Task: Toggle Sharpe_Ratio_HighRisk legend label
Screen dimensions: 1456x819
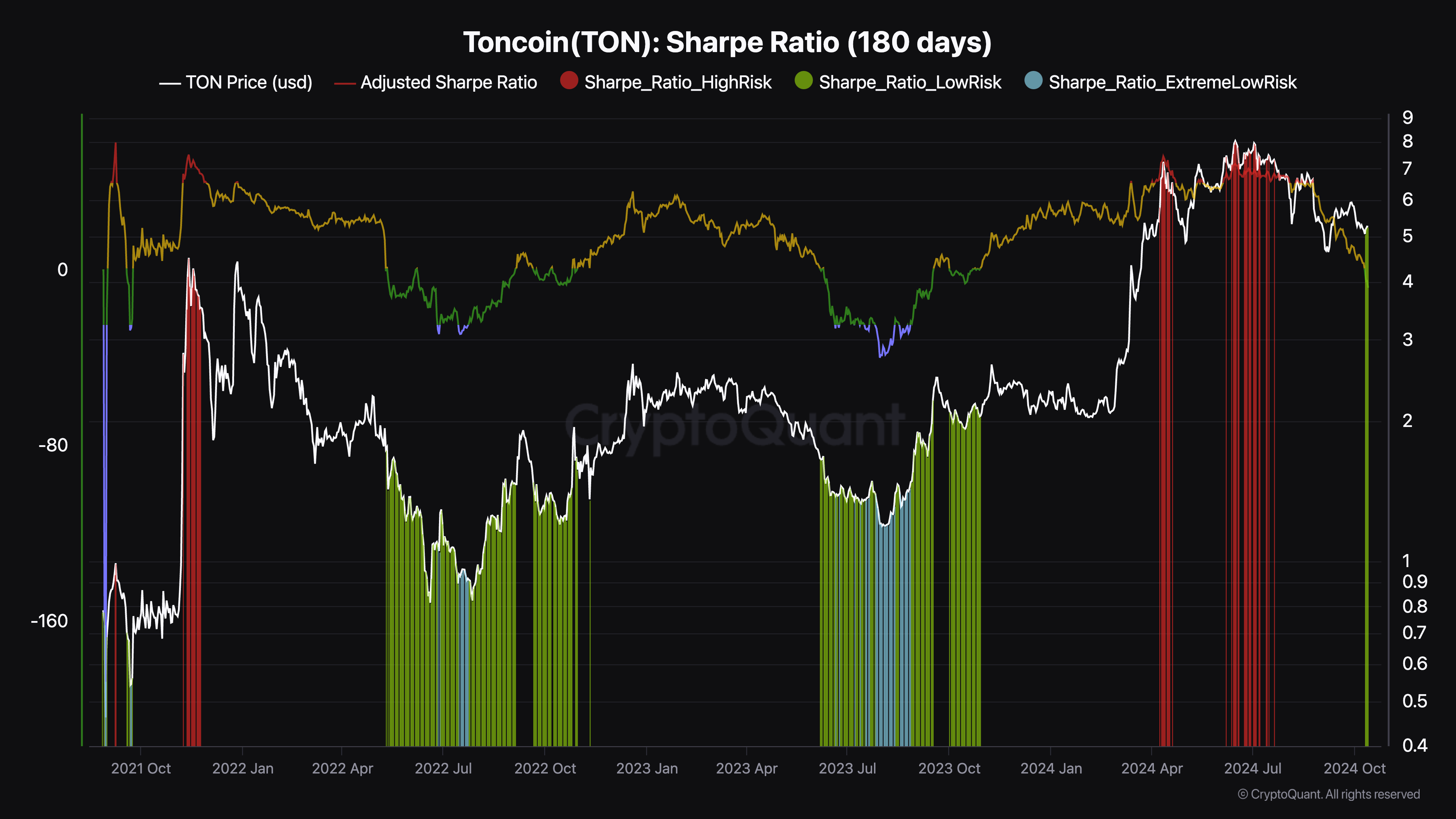Action: (678, 83)
